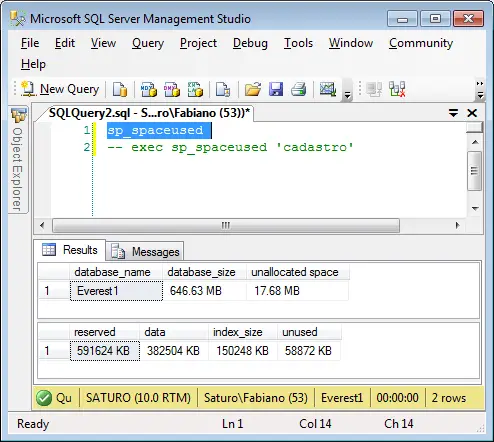Click the New Query toolbar button
This screenshot has width=494, height=442.
click(60, 89)
